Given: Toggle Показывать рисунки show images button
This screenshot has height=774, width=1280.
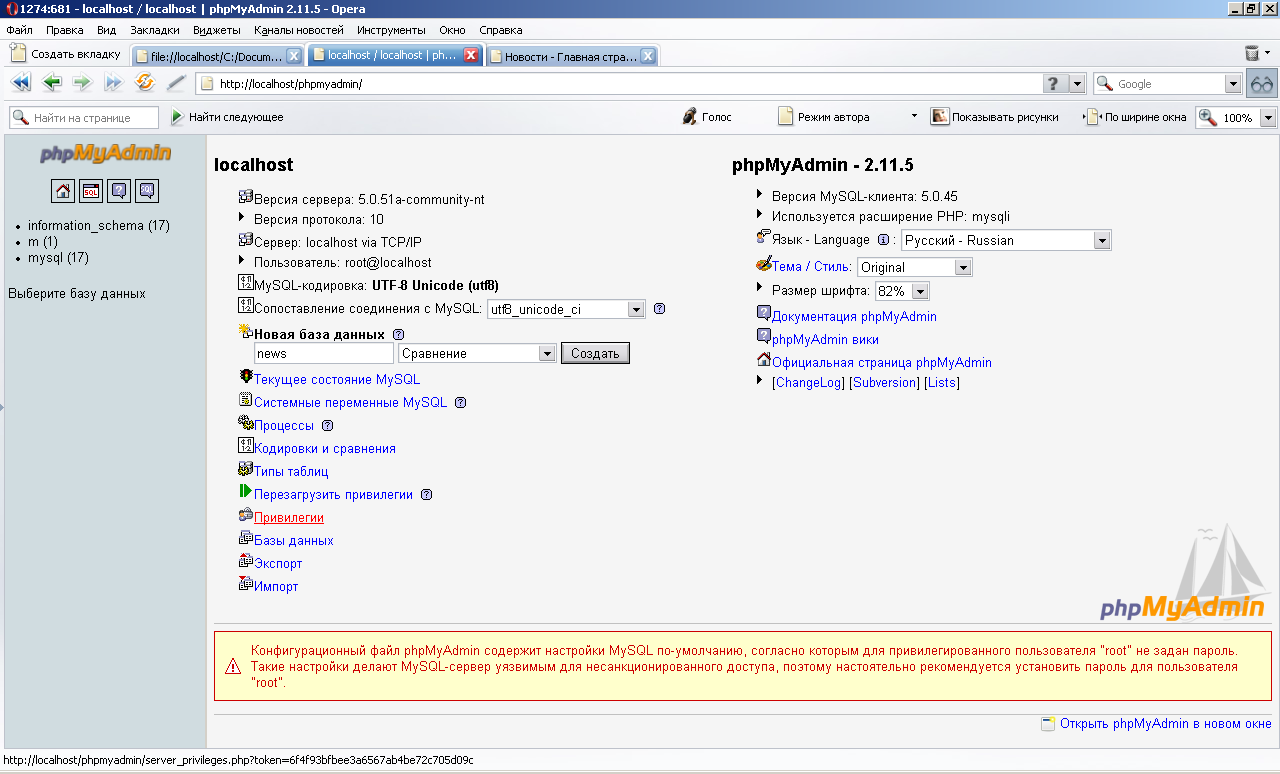Looking at the screenshot, I should pos(995,117).
